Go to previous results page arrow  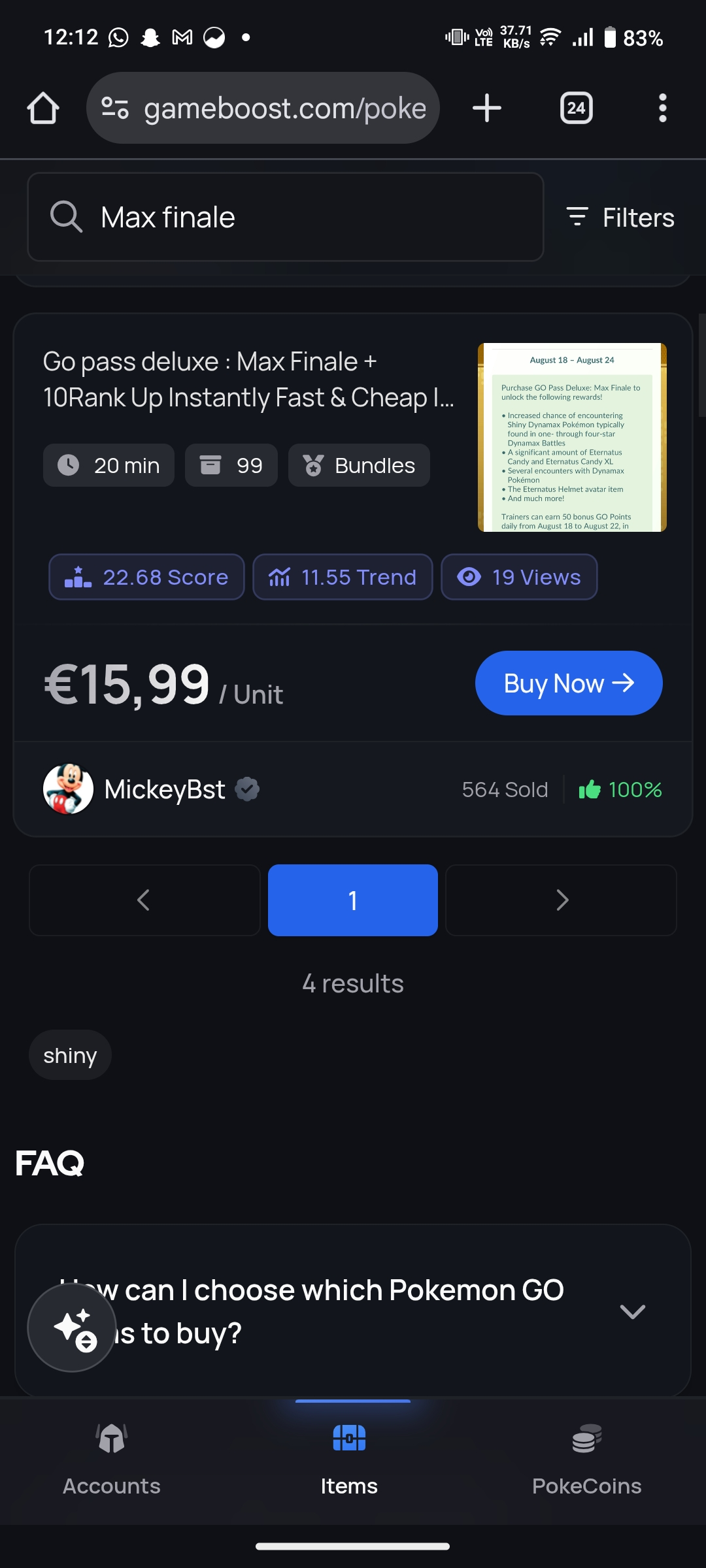(144, 900)
